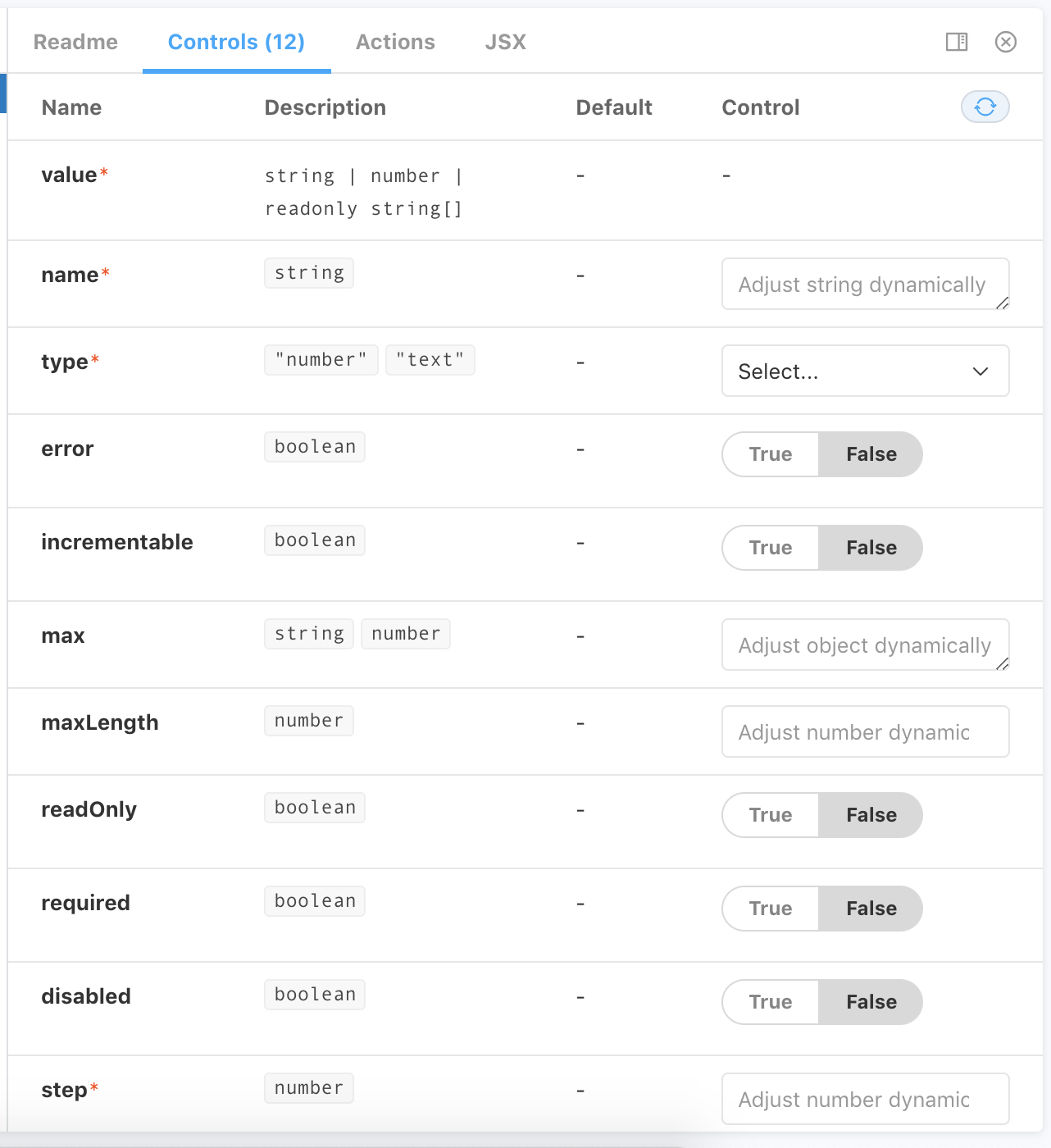Screen dimensions: 1051x1148
Task: Click the reset controls icon
Action: [985, 107]
